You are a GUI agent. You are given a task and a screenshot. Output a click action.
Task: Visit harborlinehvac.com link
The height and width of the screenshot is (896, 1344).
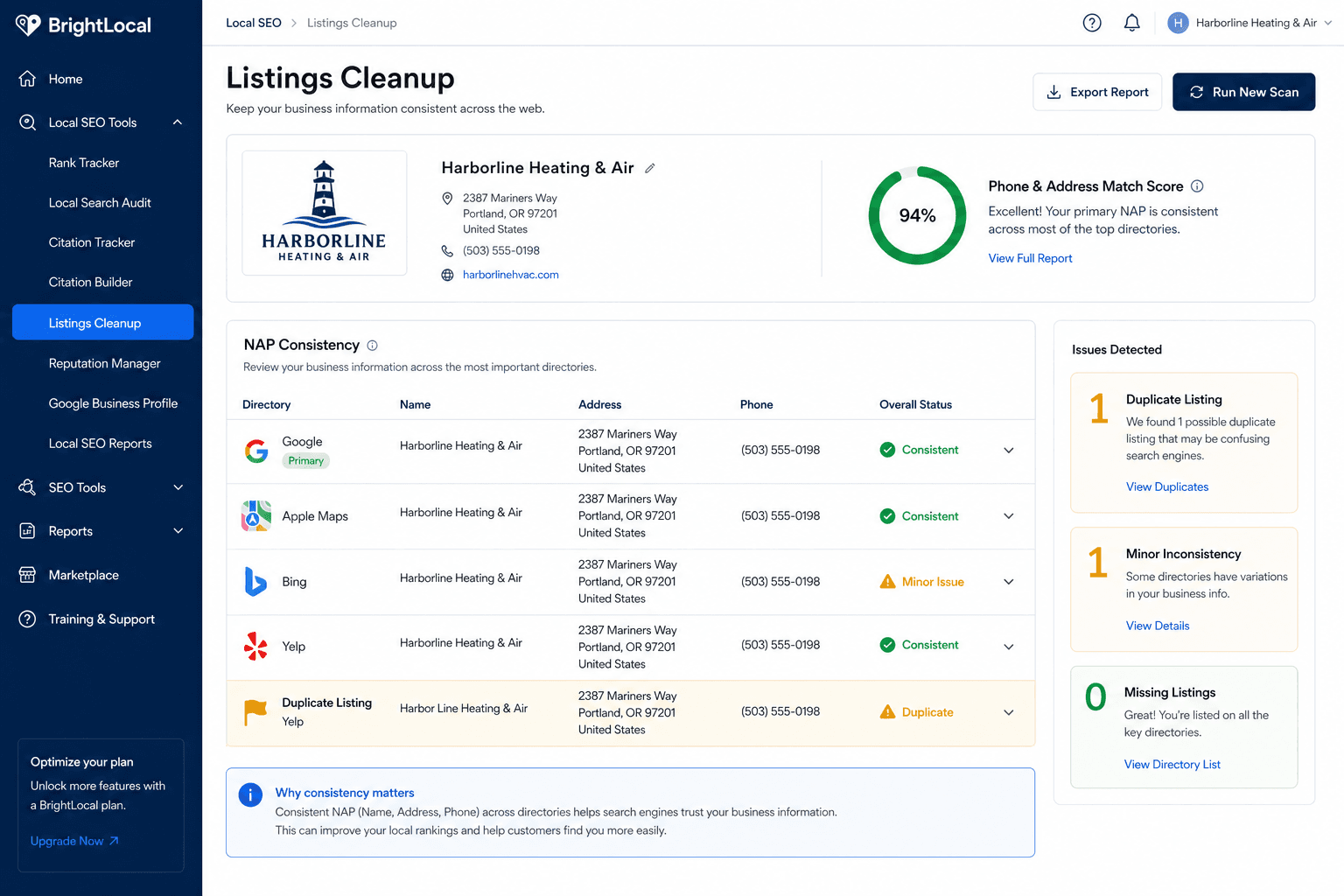511,275
